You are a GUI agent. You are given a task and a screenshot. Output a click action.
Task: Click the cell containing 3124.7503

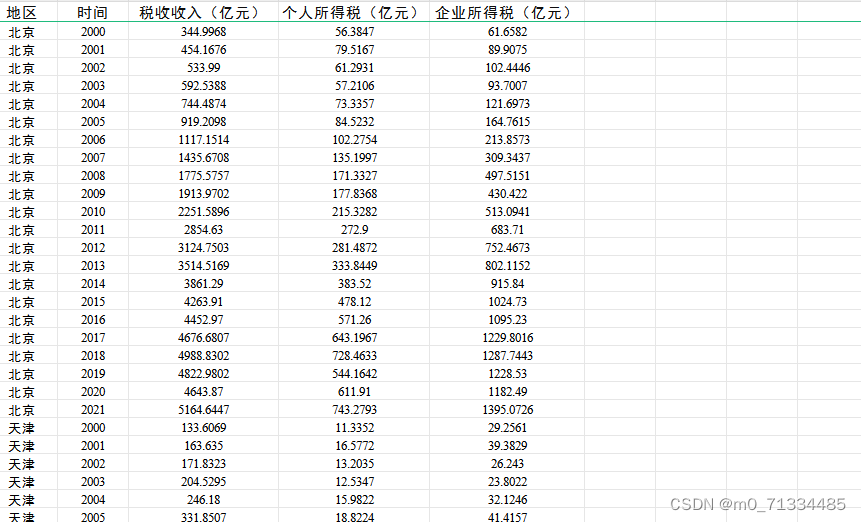pos(204,248)
